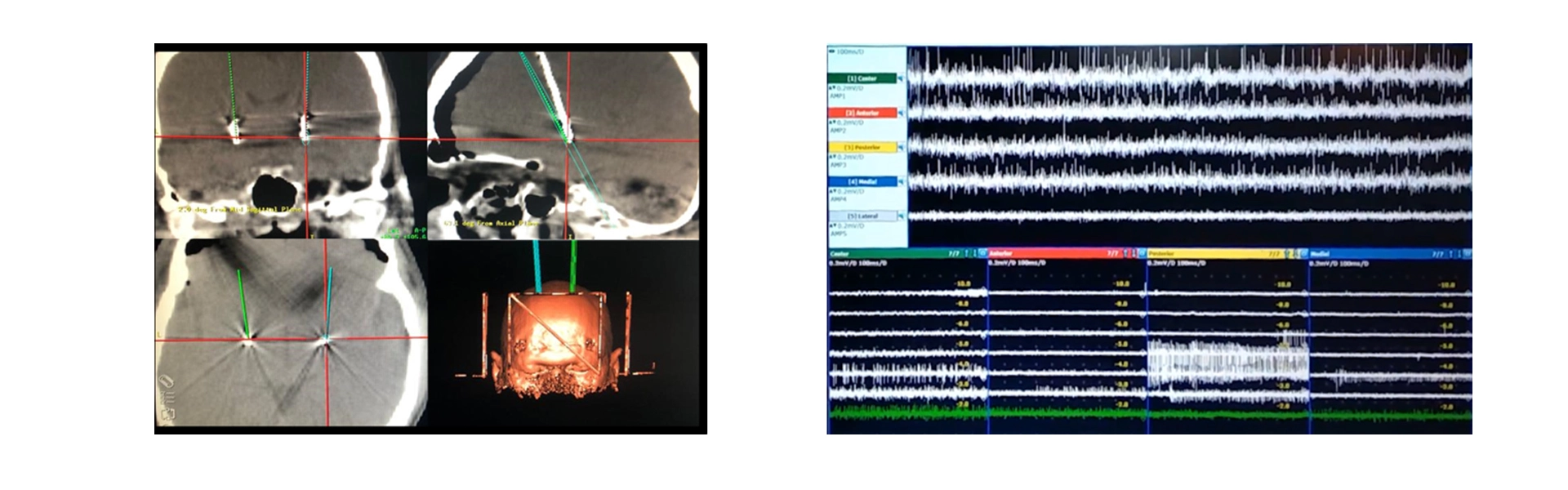Open the Medial depth recording panel header
The height and width of the screenshot is (490, 1568).
pos(1372,254)
